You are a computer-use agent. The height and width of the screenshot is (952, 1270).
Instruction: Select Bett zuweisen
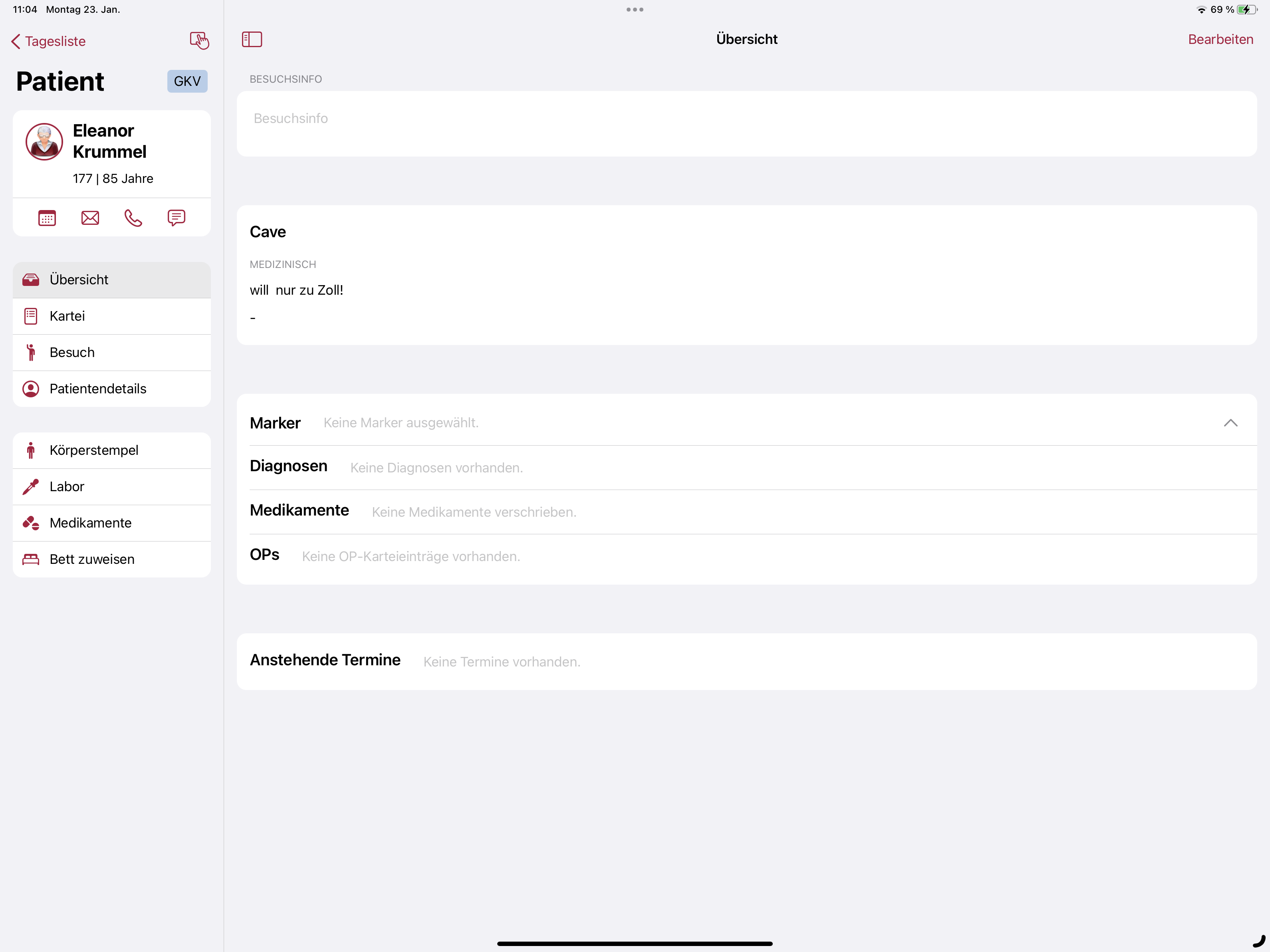click(x=112, y=559)
